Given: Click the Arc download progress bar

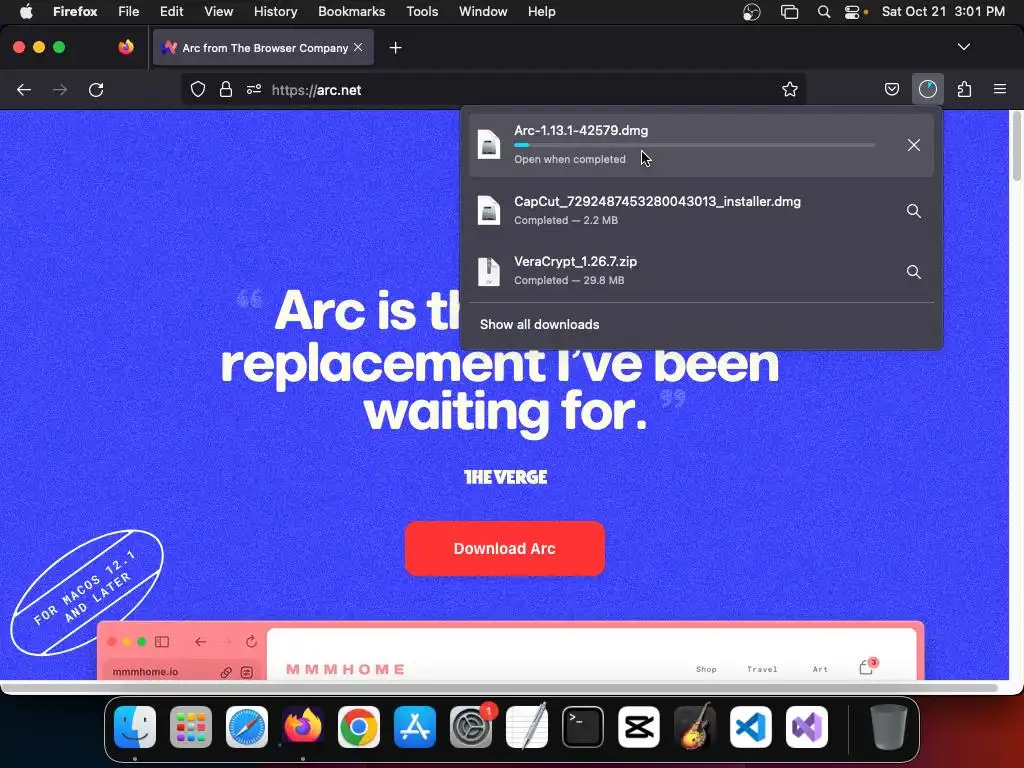Looking at the screenshot, I should [x=694, y=145].
